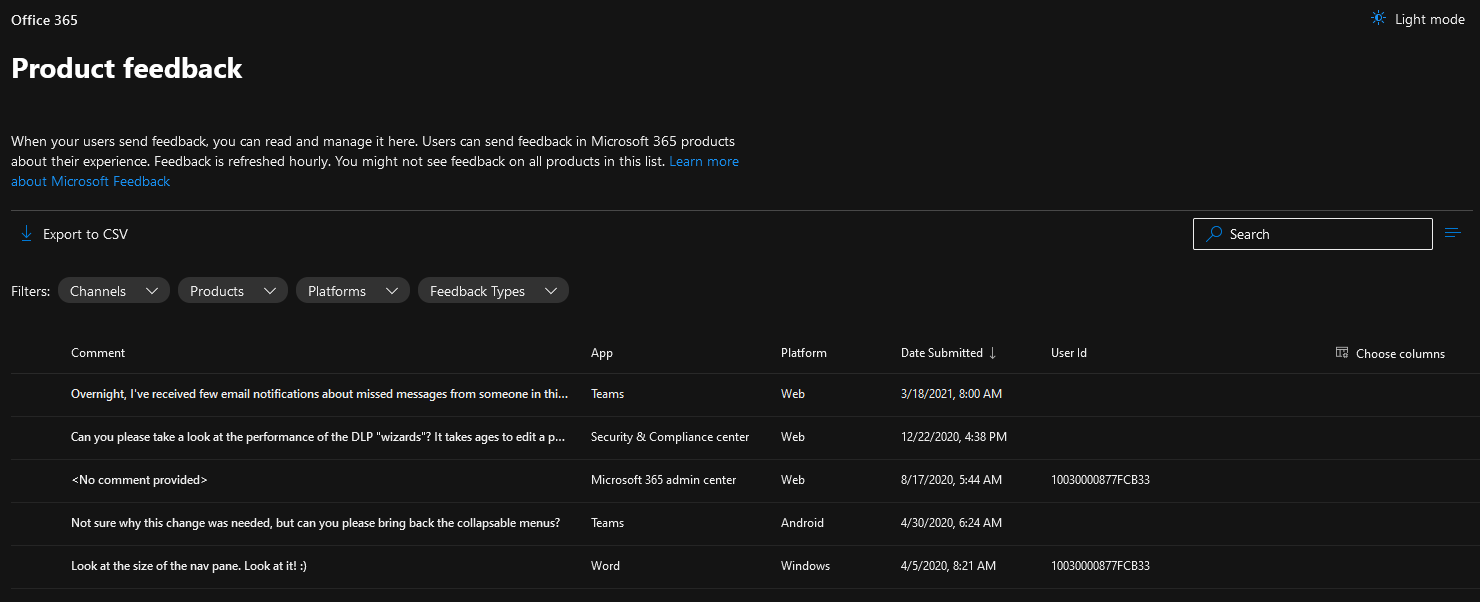This screenshot has width=1480, height=602.
Task: Click the Word app cell
Action: tap(605, 566)
